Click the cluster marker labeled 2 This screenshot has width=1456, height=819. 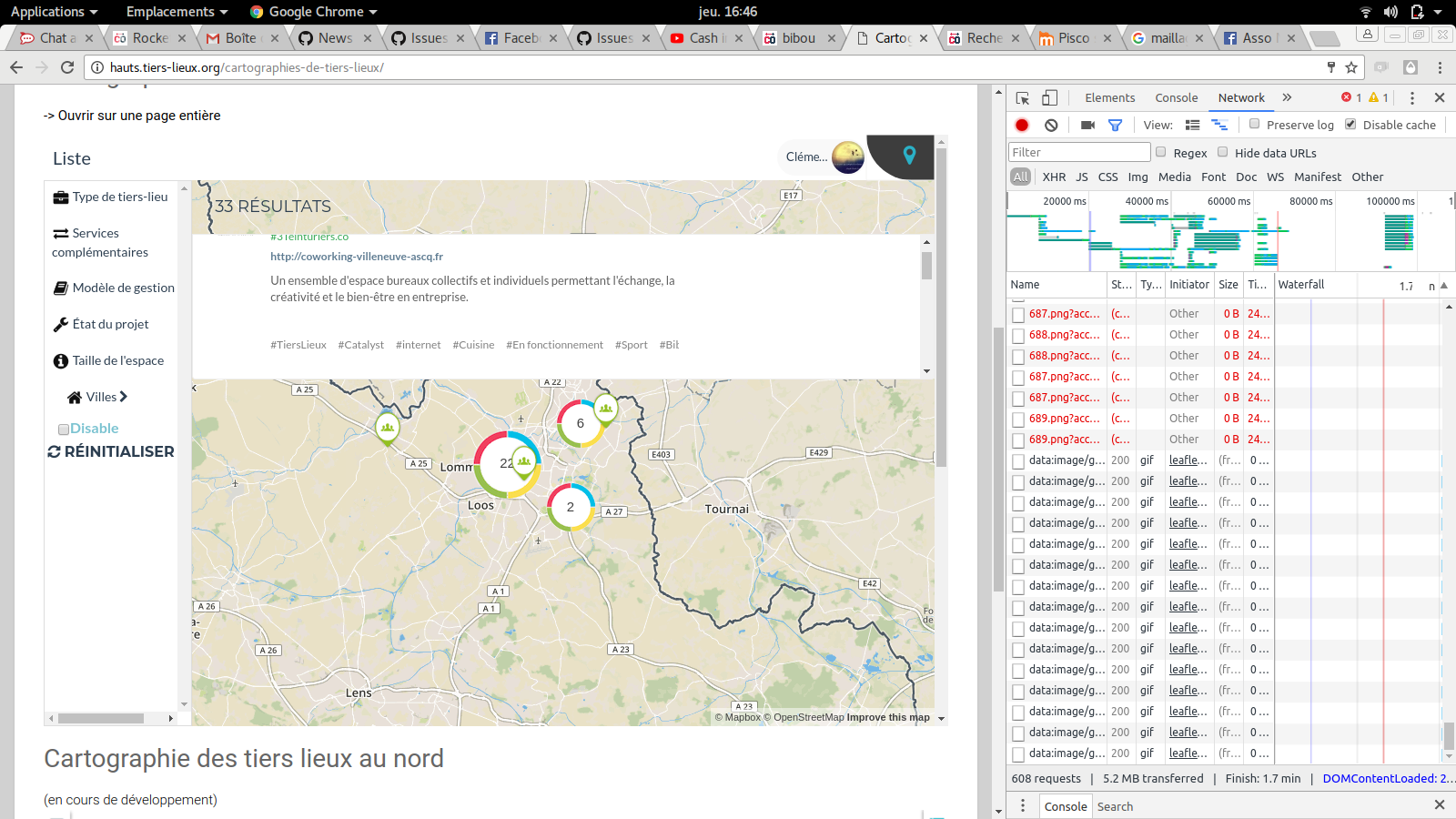point(571,507)
